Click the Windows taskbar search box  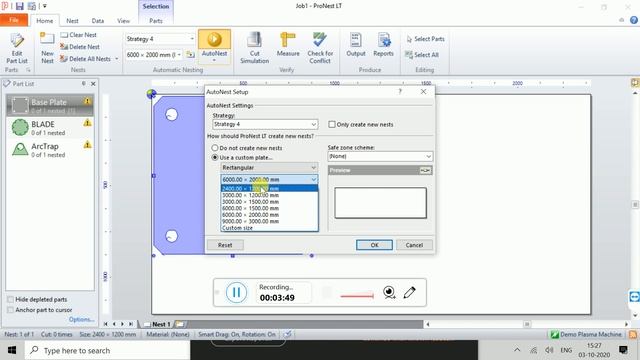(107, 350)
